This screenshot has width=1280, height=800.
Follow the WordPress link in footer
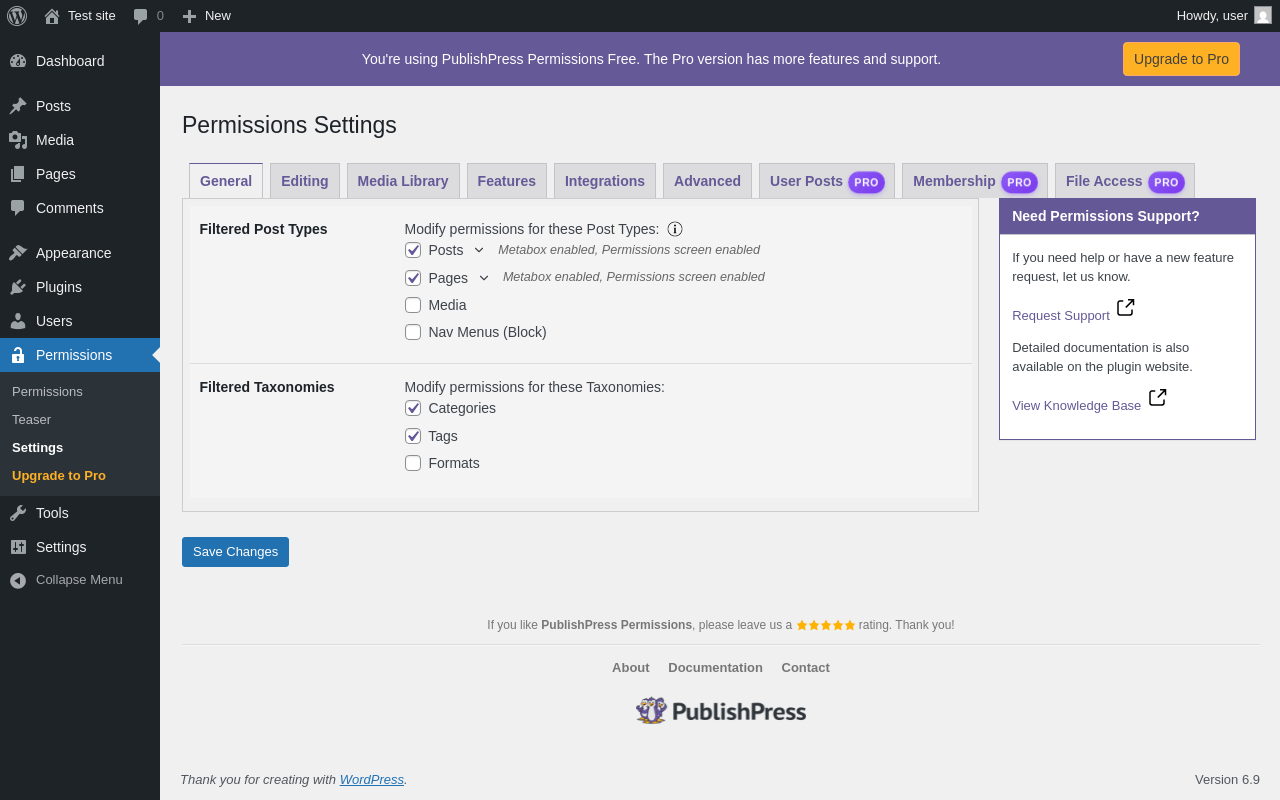pos(372,780)
